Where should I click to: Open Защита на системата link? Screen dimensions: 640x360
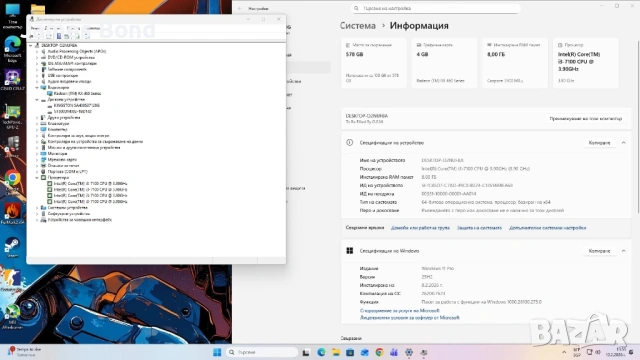point(479,228)
